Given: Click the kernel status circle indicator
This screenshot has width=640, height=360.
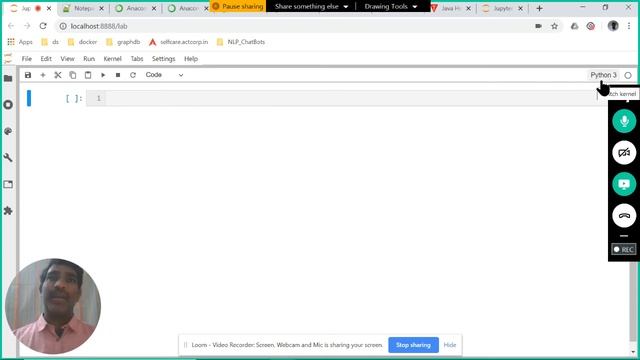Looking at the screenshot, I should 628,76.
